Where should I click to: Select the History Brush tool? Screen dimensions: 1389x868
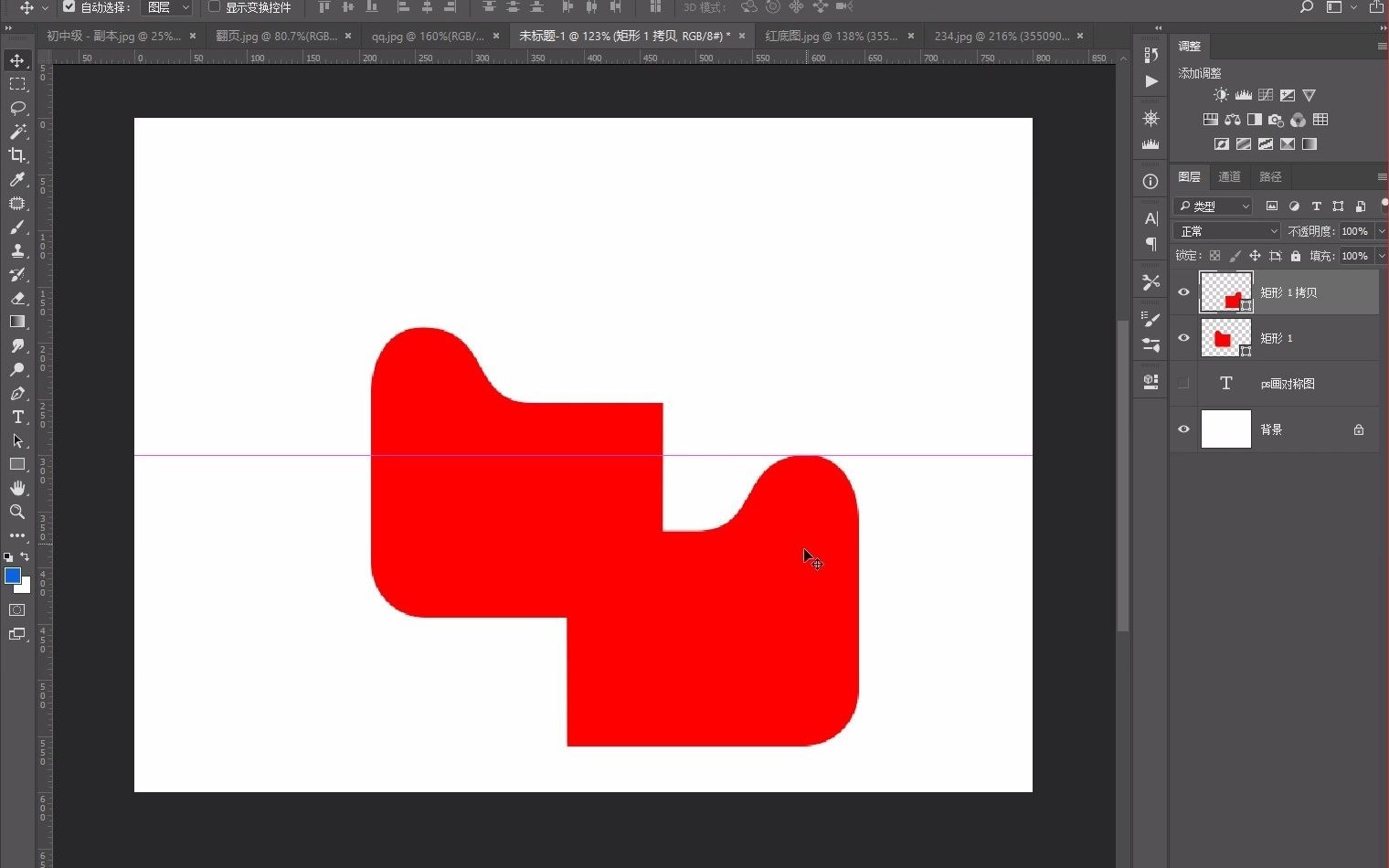(x=17, y=274)
